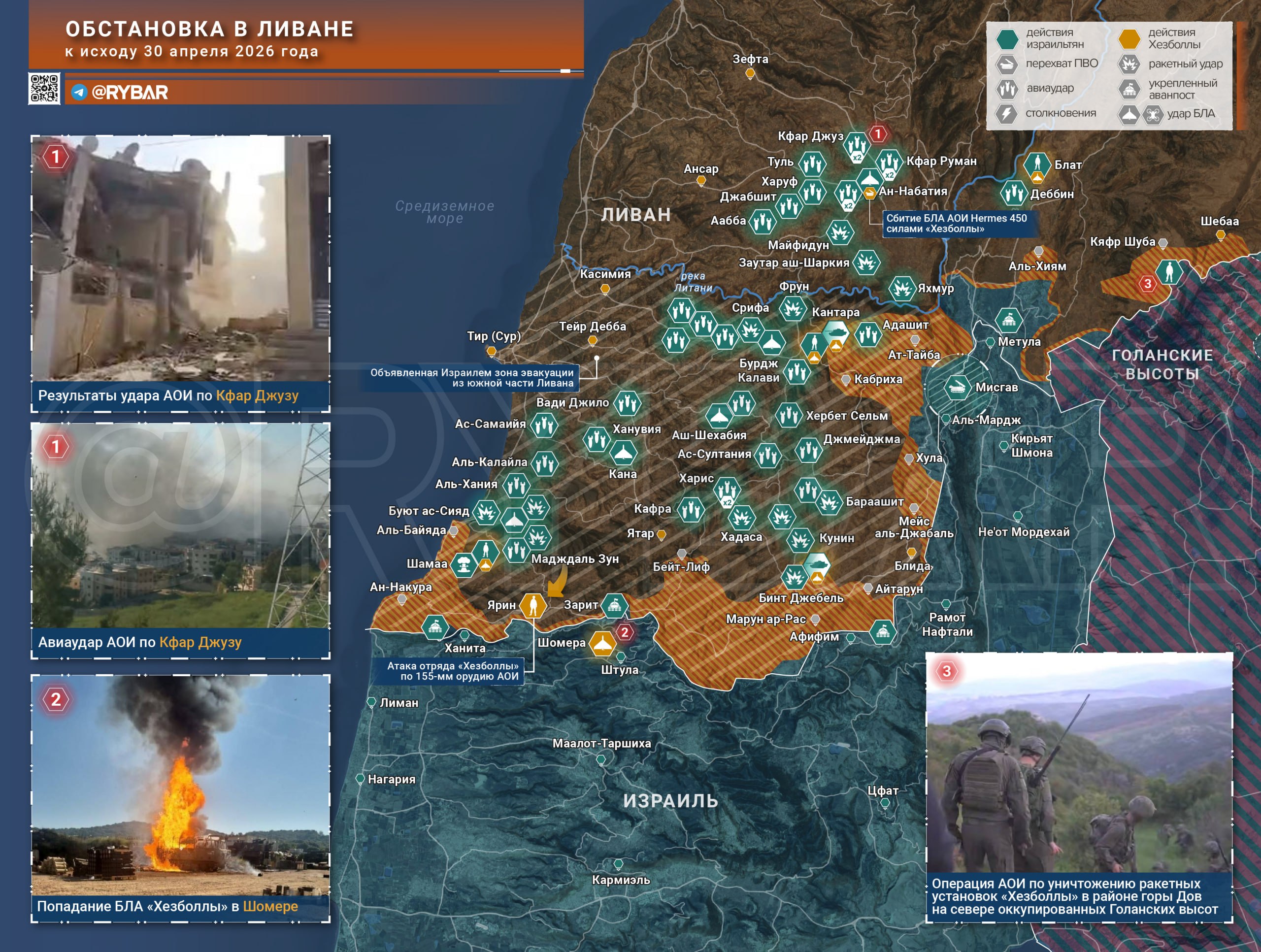Click the airstrike icon at Вади Джило
Image resolution: width=1261 pixels, height=952 pixels.
(x=628, y=403)
